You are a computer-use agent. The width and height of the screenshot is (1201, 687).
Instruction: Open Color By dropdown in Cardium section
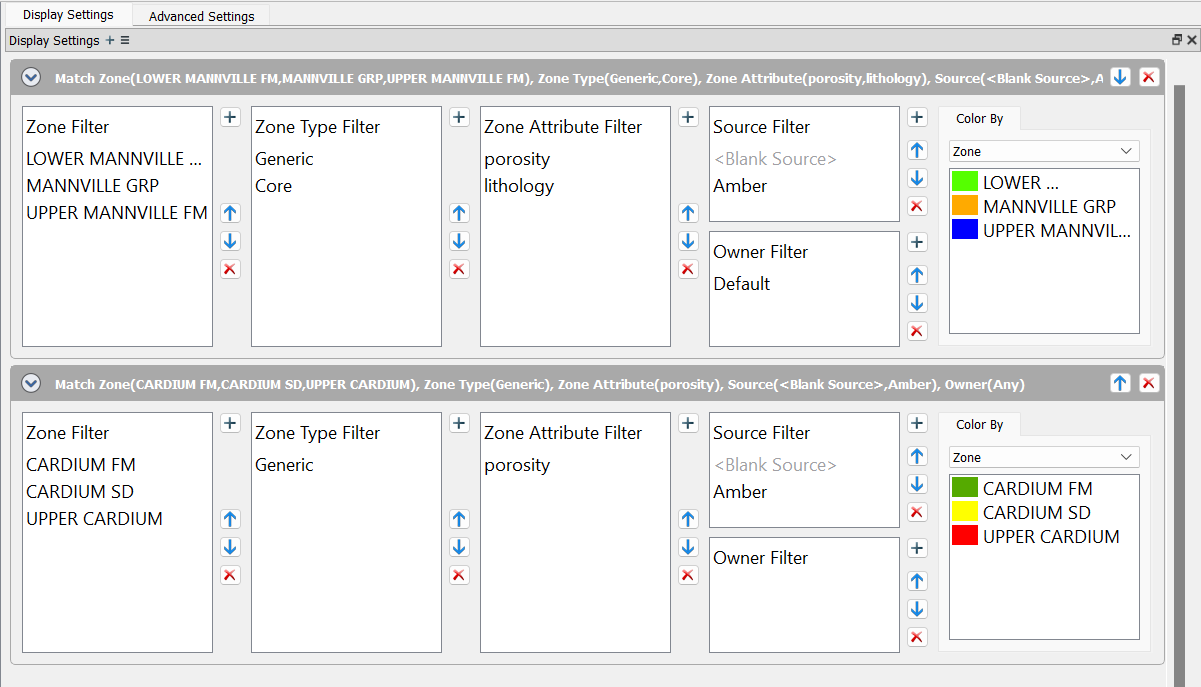pyautogui.click(x=1044, y=457)
